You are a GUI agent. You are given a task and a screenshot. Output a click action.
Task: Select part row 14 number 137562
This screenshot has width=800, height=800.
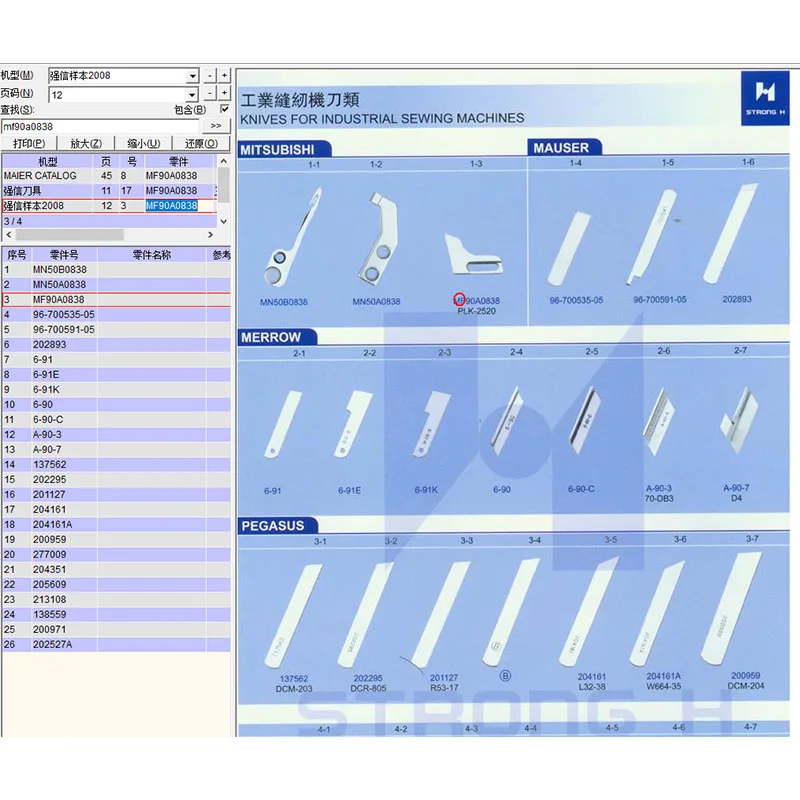(x=116, y=464)
